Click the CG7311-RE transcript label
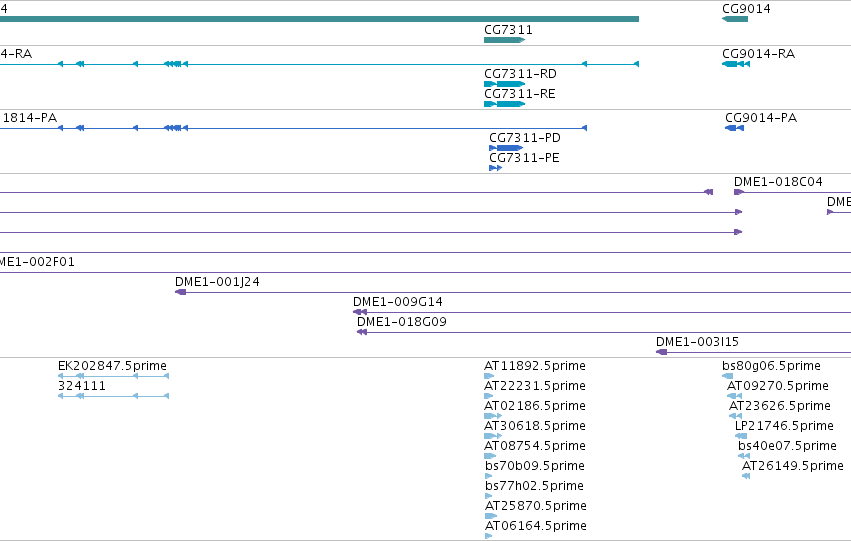Screen dimensions: 851x541 coord(519,94)
